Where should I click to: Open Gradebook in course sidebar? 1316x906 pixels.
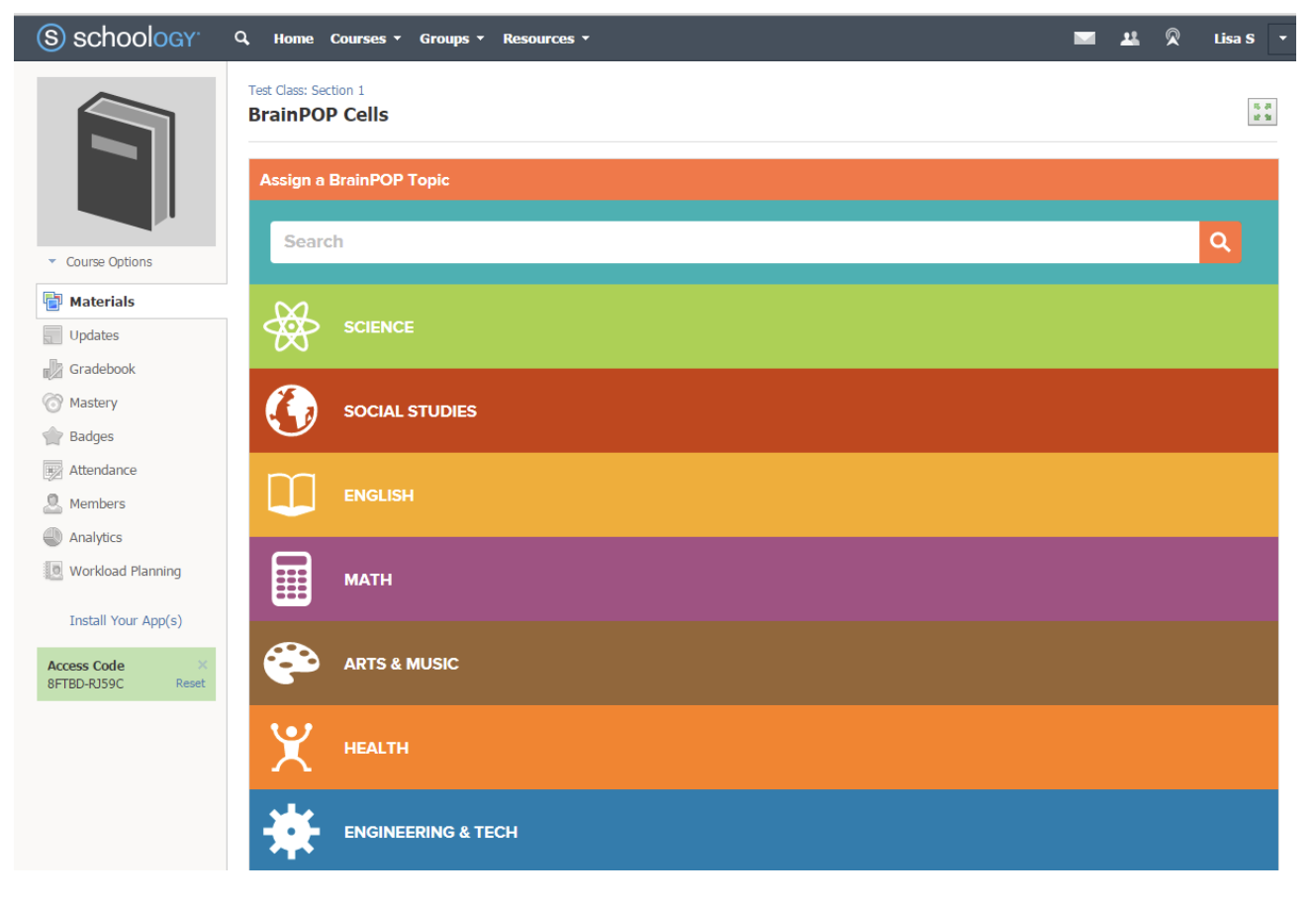(x=102, y=369)
